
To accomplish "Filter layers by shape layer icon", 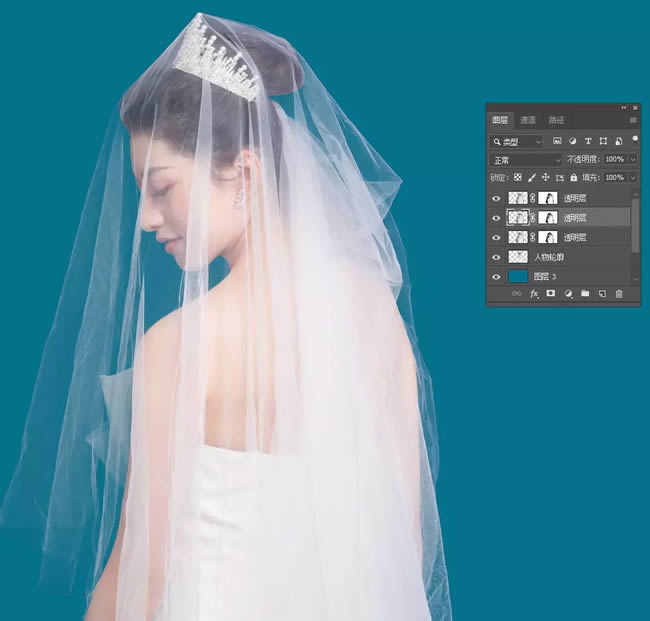I will (x=603, y=141).
